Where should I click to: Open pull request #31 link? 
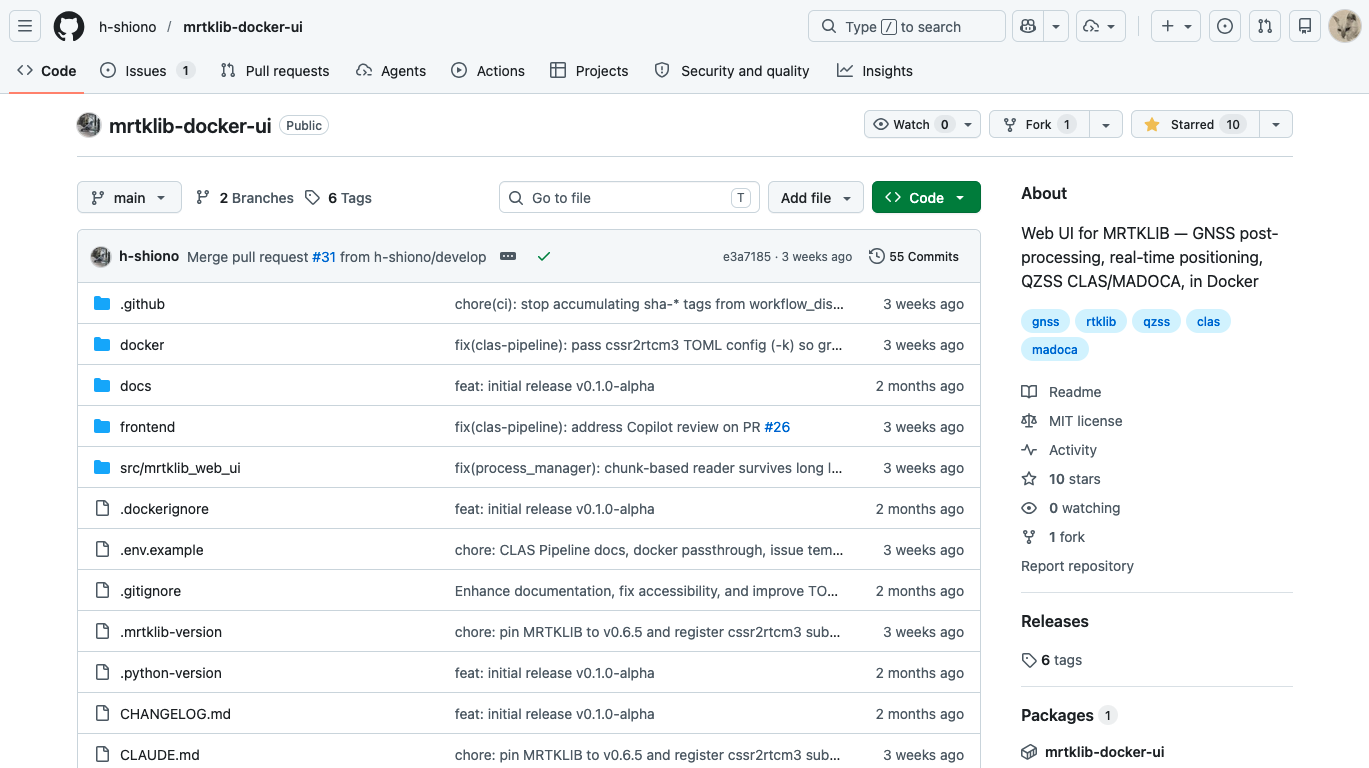(x=324, y=256)
